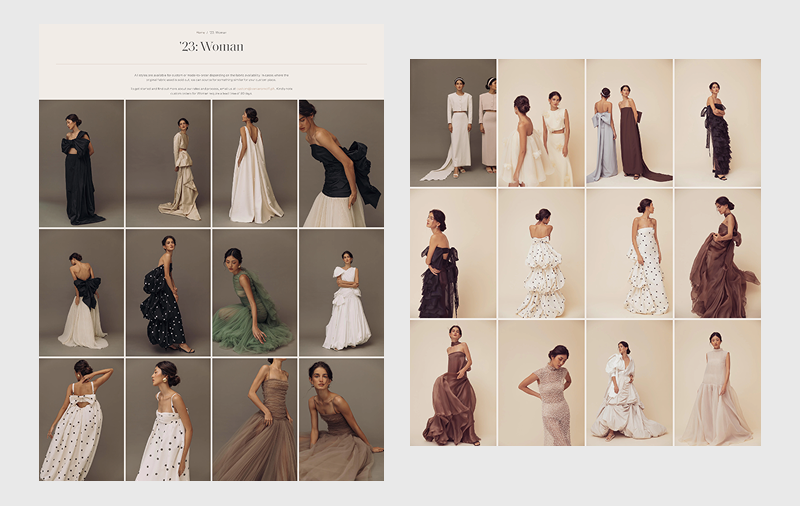Select the seated brown tulle close-up photo
Viewport: 800px width, 506px height.
pos(341,420)
